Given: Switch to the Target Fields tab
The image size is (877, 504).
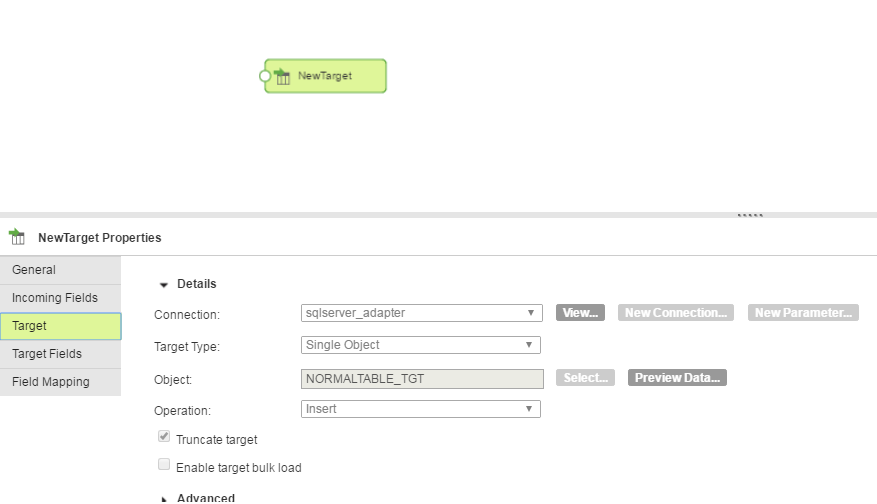Looking at the screenshot, I should tap(60, 354).
